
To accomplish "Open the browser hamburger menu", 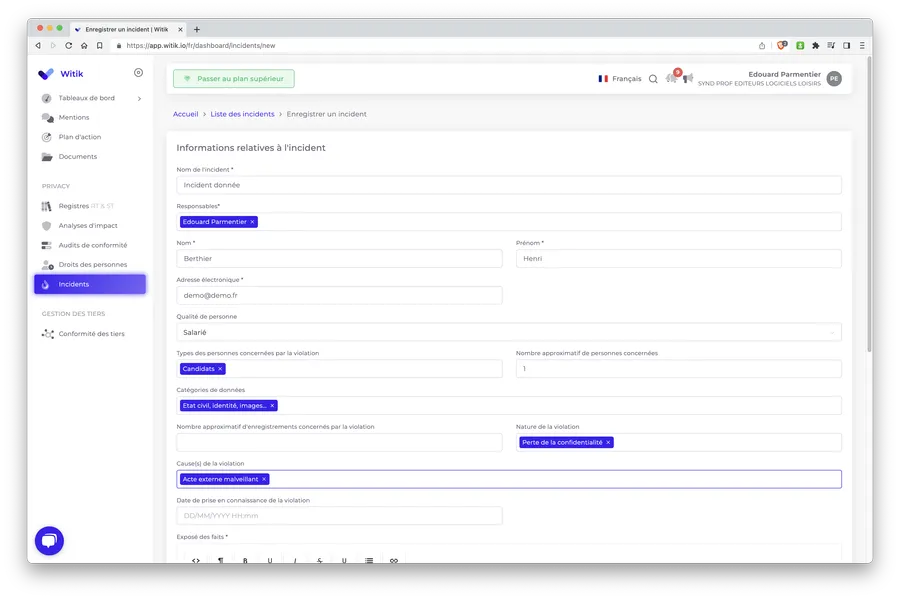I will pyautogui.click(x=862, y=45).
